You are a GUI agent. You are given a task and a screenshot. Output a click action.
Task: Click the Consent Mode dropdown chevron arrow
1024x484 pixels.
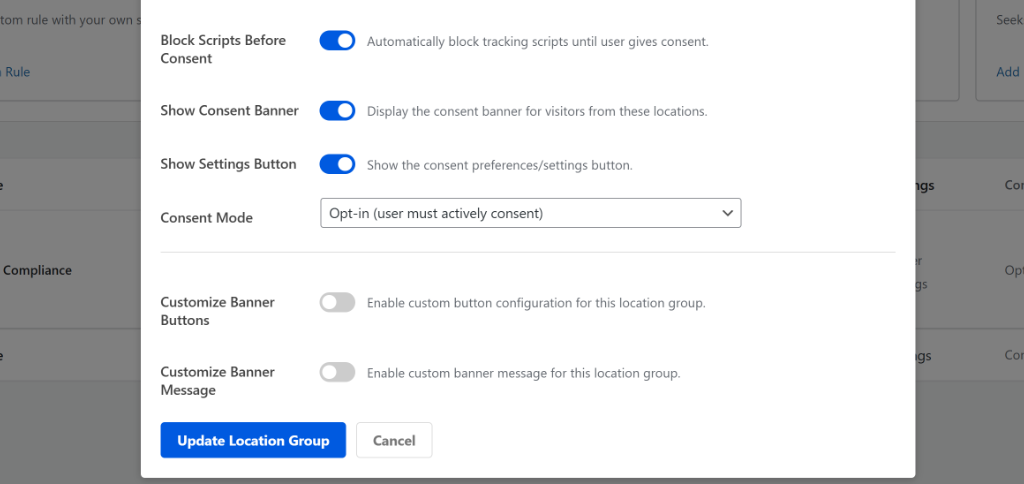coord(727,213)
